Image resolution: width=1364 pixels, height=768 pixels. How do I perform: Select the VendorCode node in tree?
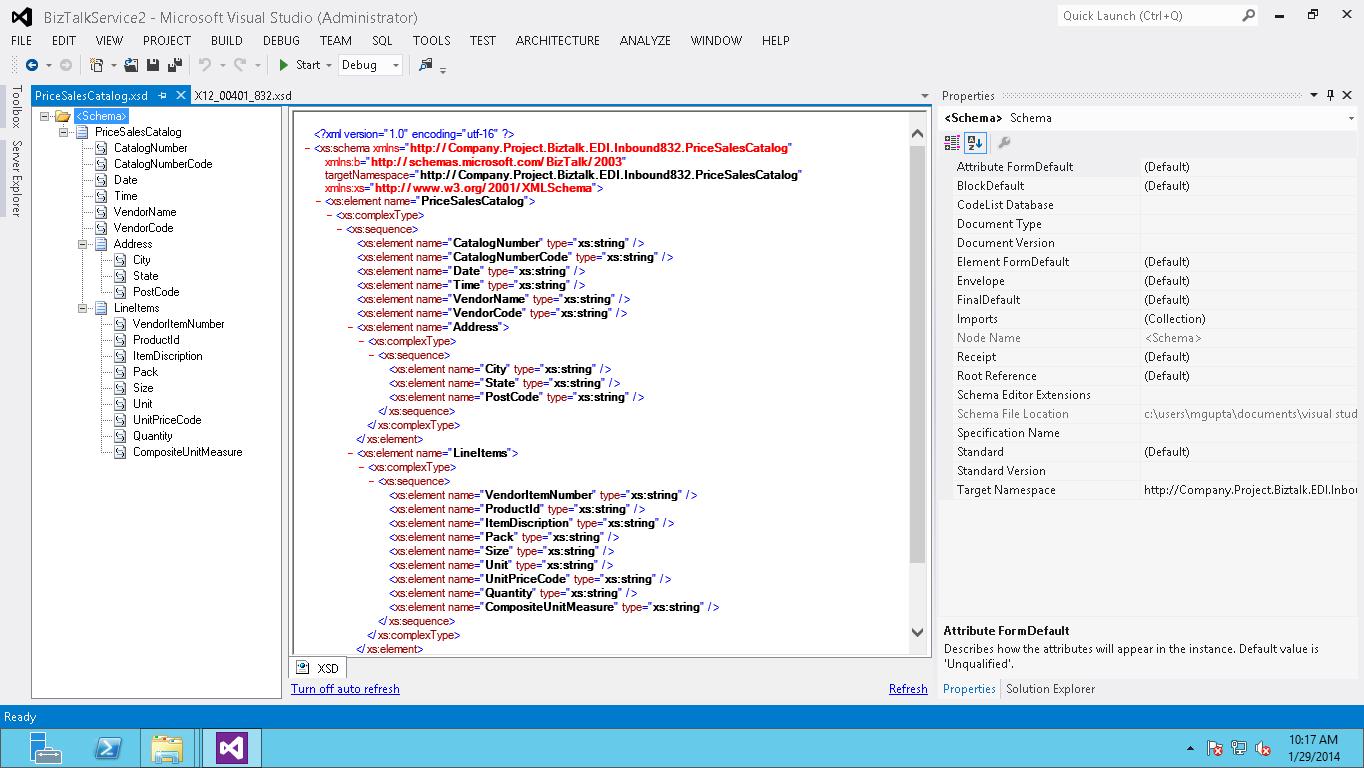pos(143,228)
